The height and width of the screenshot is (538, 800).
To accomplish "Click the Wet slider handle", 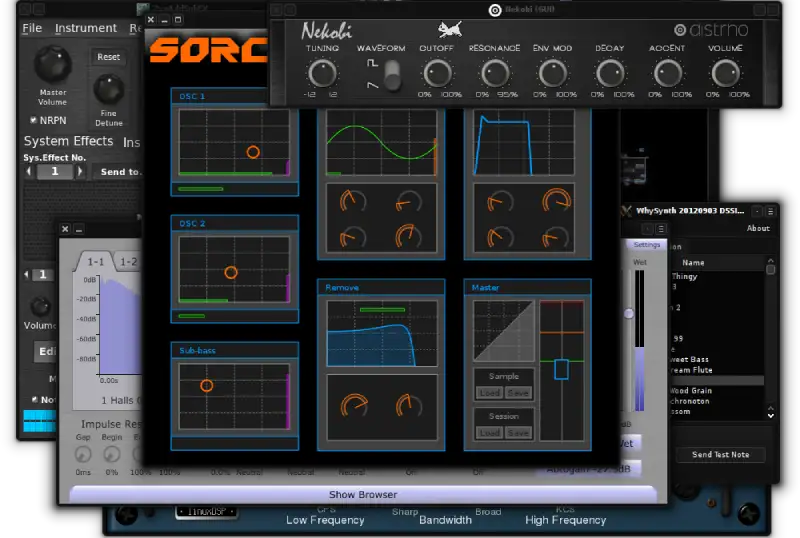I will tap(629, 313).
